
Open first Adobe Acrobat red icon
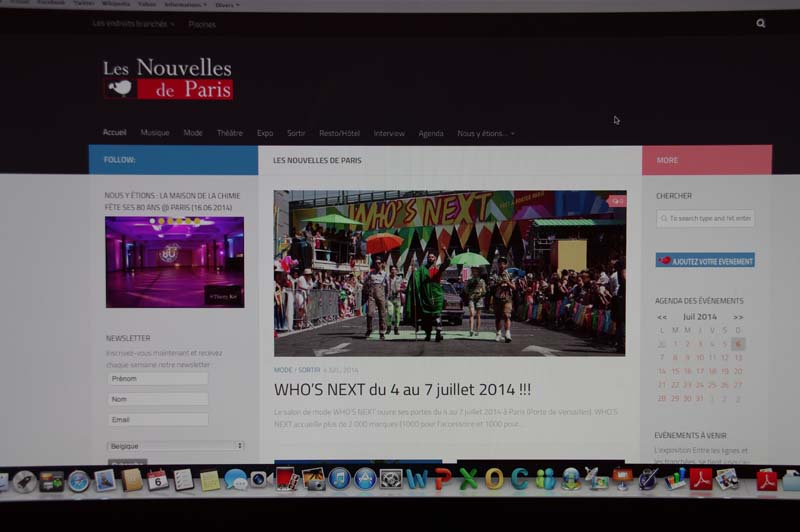(x=701, y=479)
